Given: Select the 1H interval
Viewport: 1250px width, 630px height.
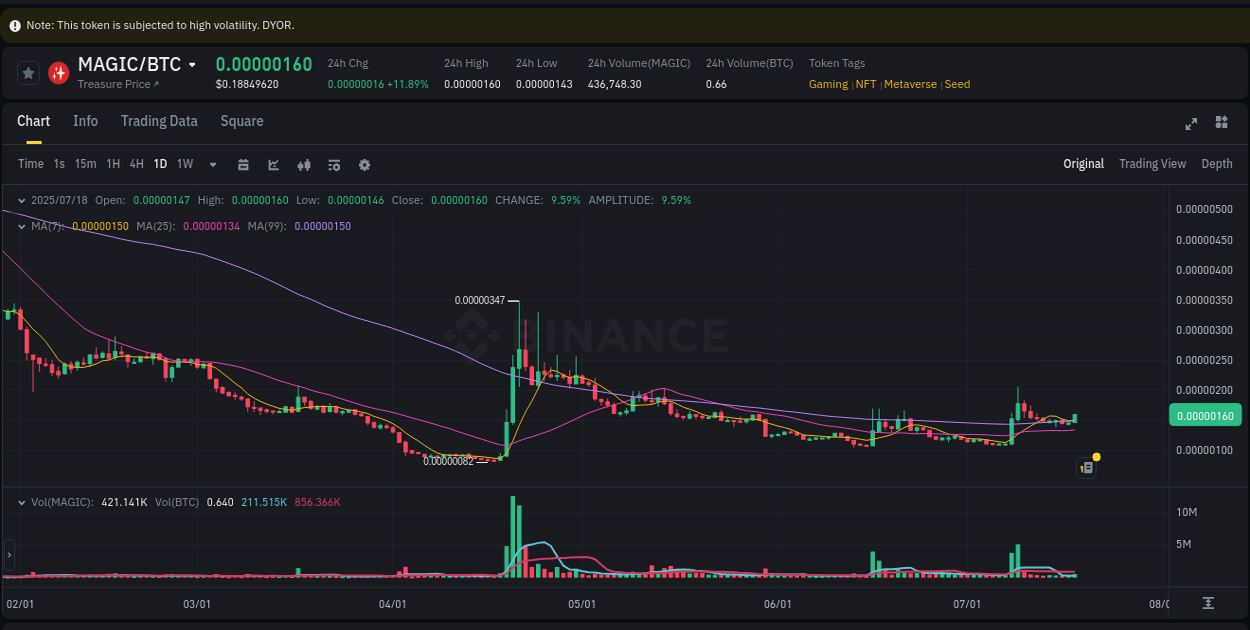Looking at the screenshot, I should tap(113, 164).
